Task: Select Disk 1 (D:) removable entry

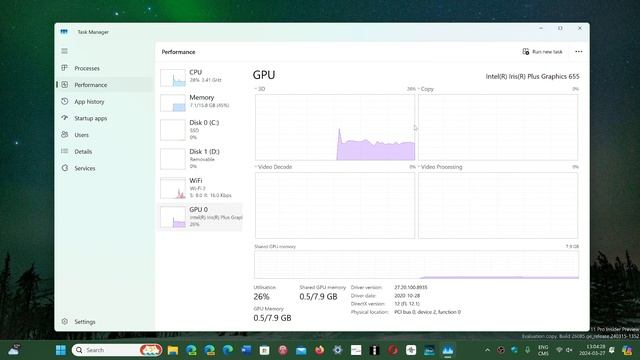Action: point(200,159)
